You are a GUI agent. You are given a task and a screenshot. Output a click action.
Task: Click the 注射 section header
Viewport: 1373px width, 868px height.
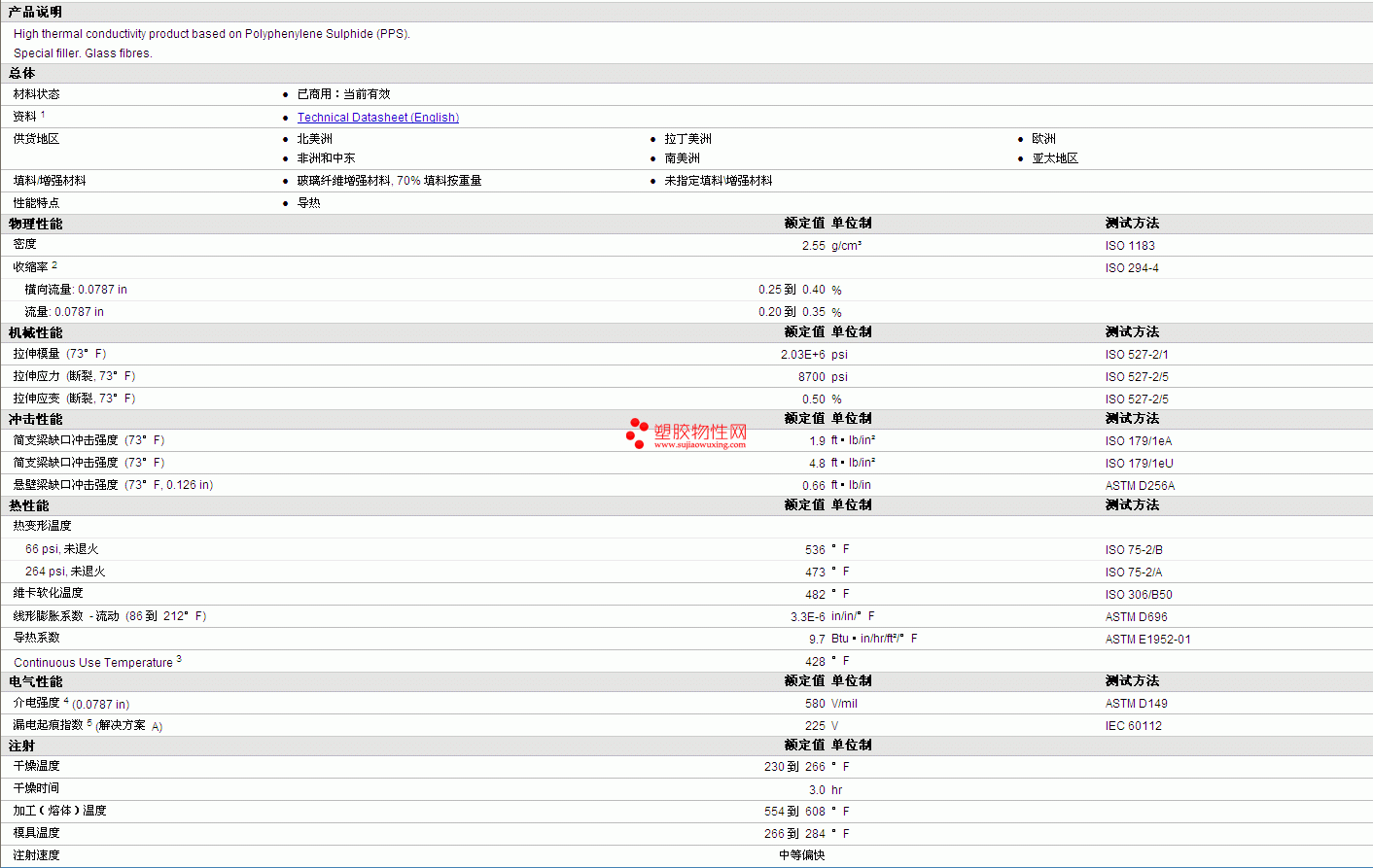click(21, 746)
